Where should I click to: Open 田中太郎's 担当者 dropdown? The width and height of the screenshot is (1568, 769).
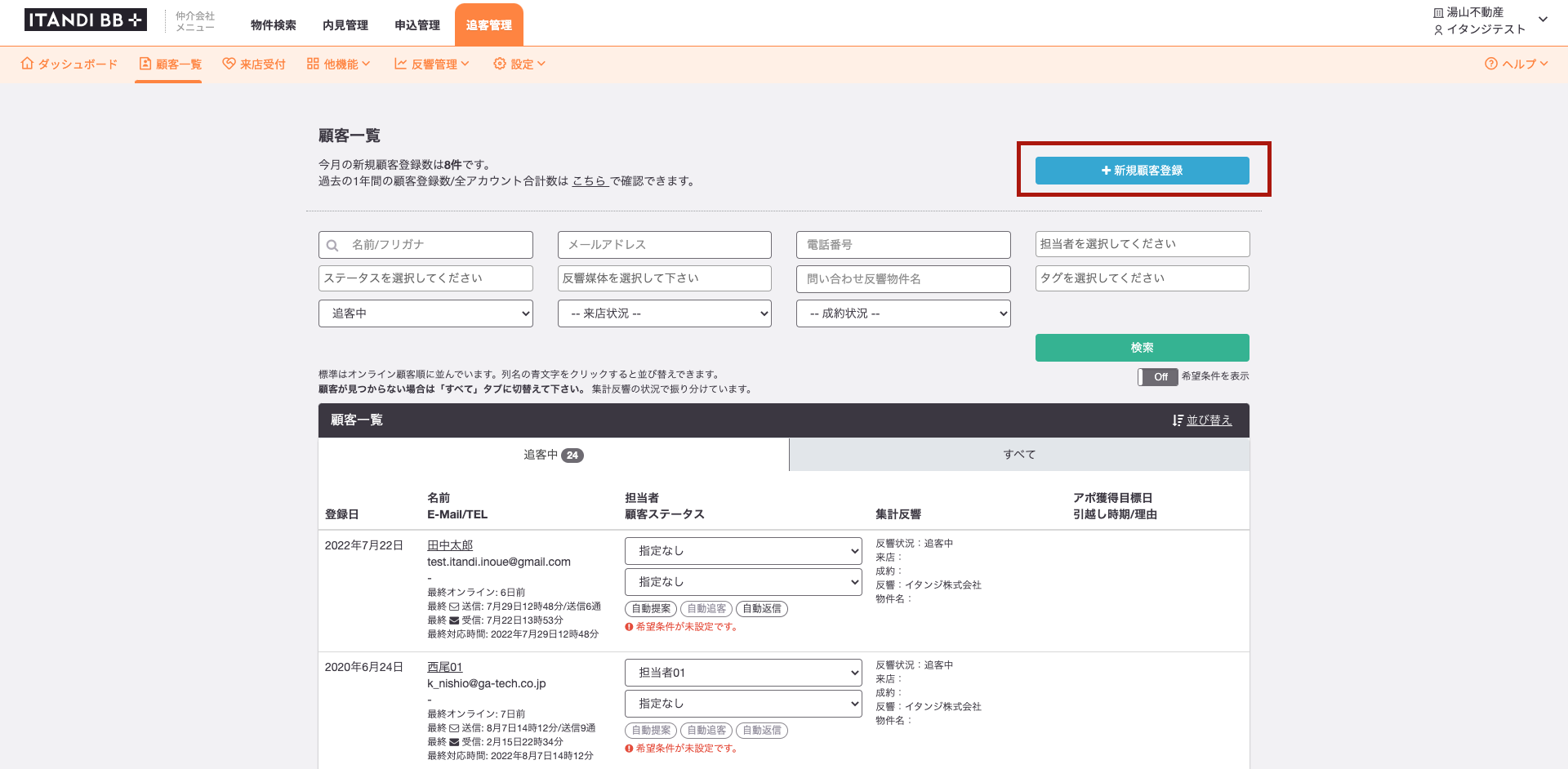tap(743, 551)
